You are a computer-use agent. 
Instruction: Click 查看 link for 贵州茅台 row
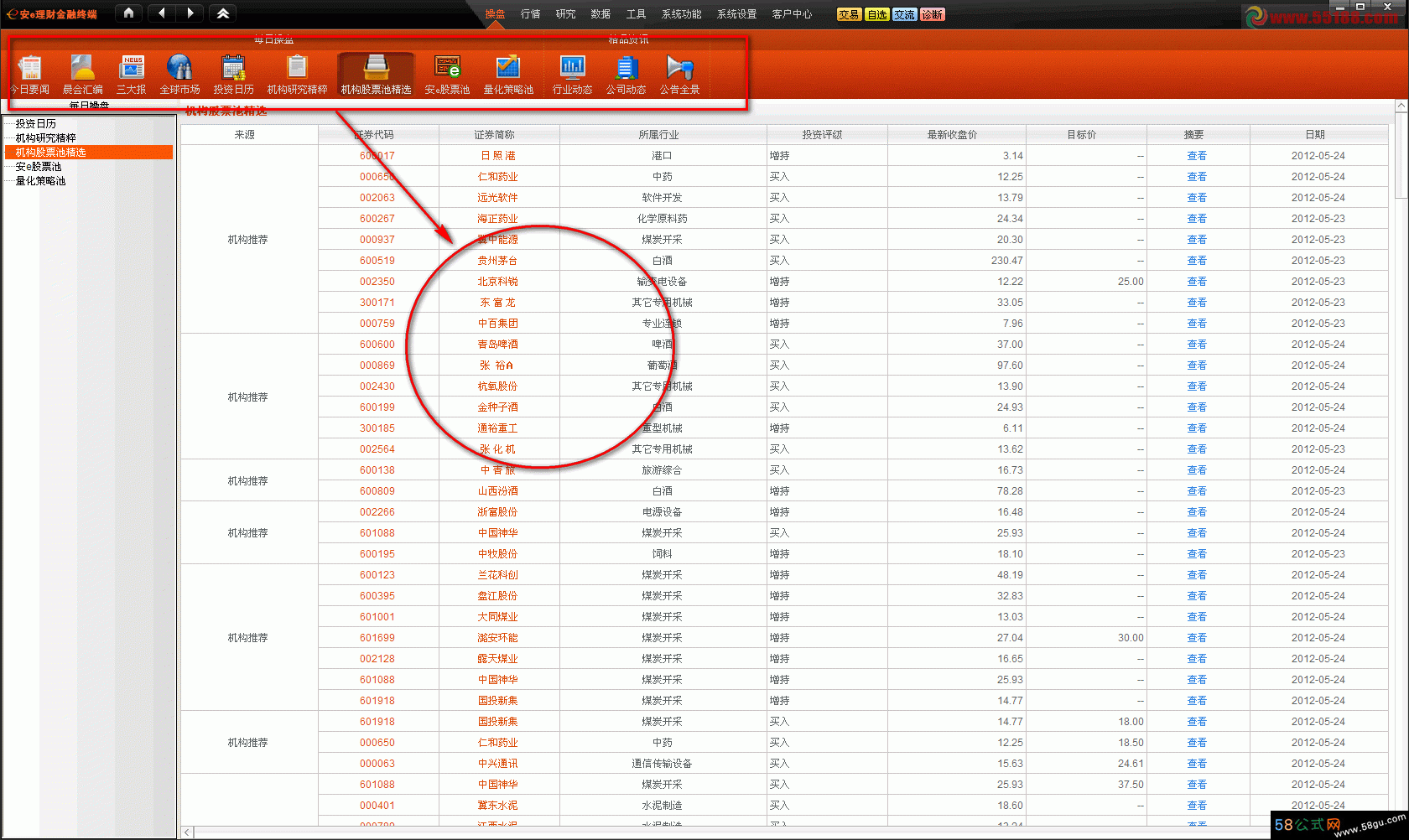click(1197, 261)
